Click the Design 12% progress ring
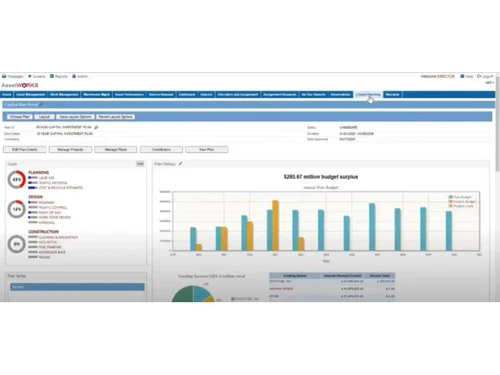500x375 pixels. [x=17, y=209]
